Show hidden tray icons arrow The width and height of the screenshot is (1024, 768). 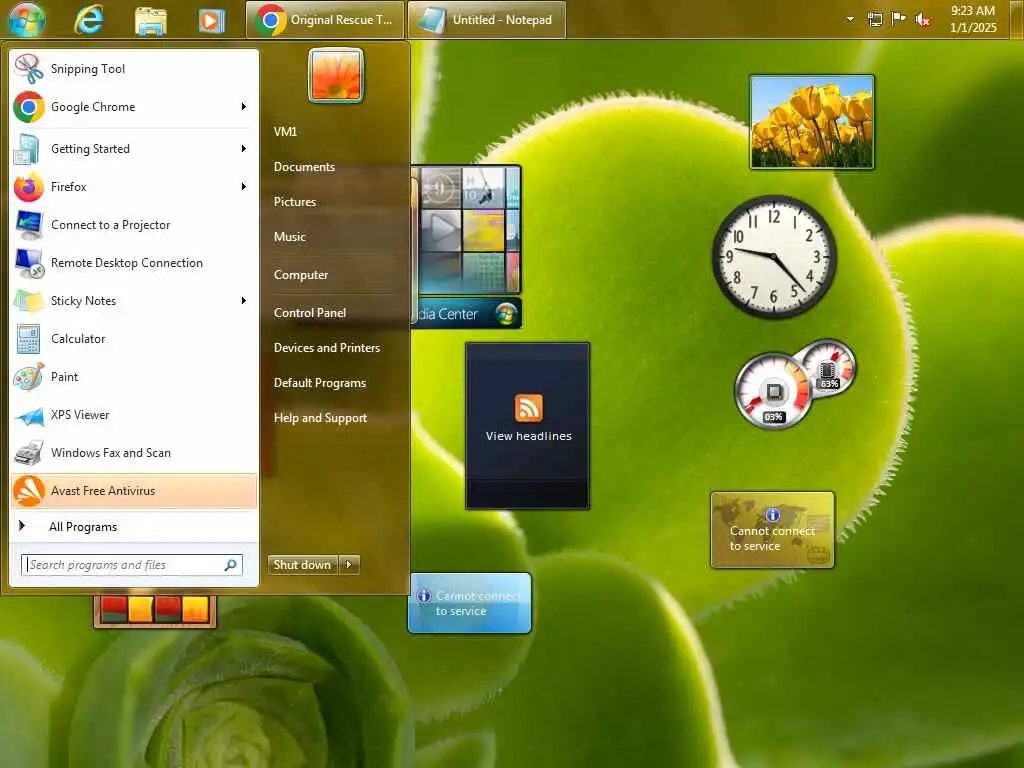click(x=850, y=19)
